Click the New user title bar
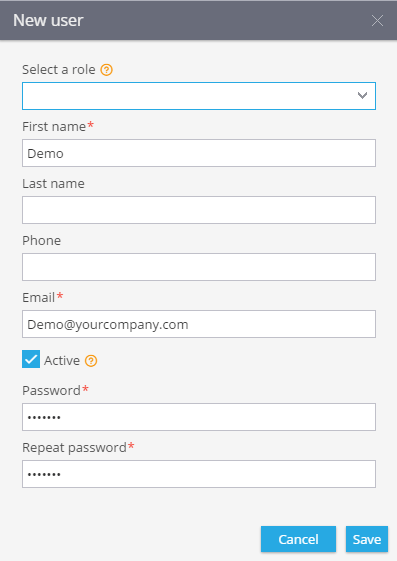The image size is (397, 561). (198, 20)
